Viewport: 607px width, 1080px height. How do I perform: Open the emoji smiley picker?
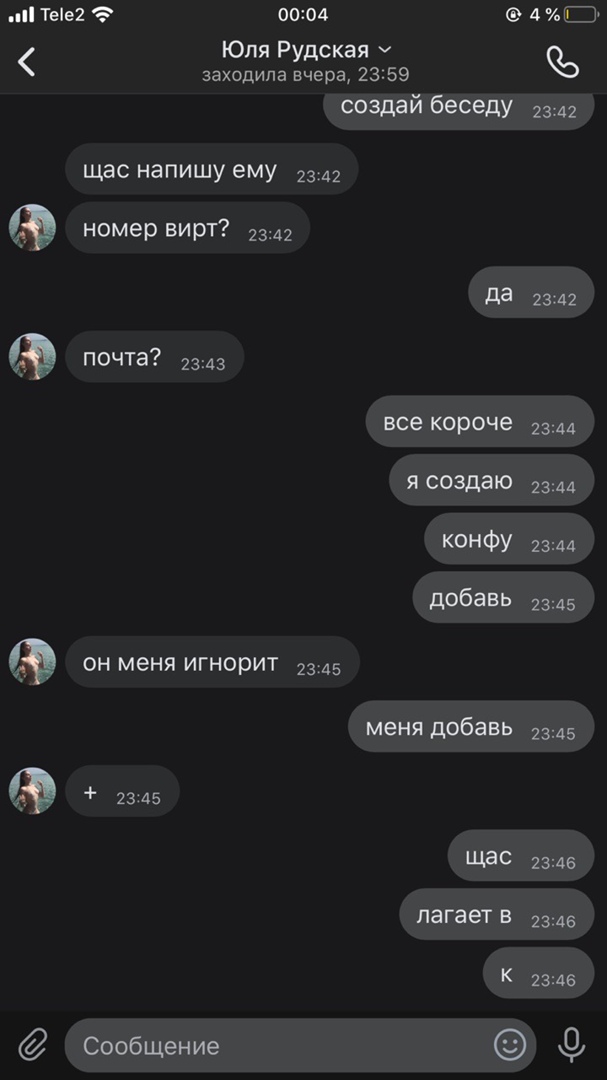coord(510,1045)
